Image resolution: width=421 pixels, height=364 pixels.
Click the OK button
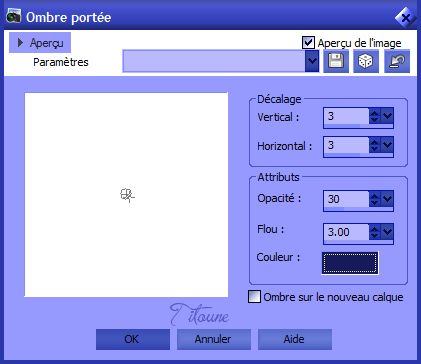tap(133, 339)
